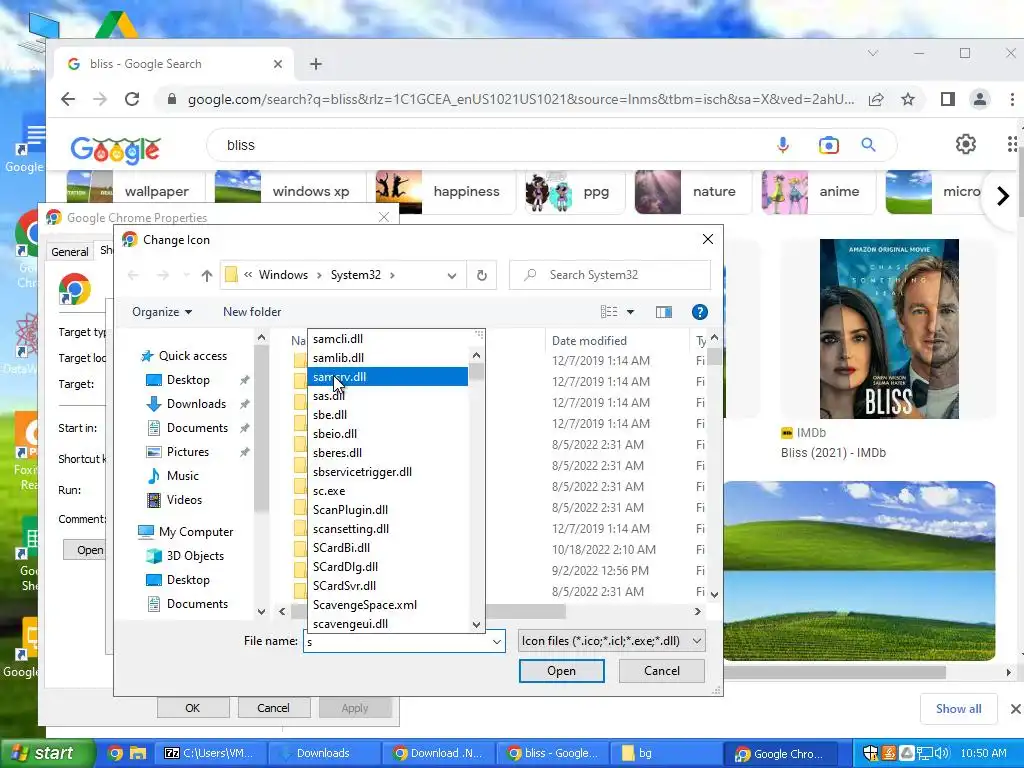Click folder quick launch icon in taskbar
The width and height of the screenshot is (1024, 768).
(138, 753)
